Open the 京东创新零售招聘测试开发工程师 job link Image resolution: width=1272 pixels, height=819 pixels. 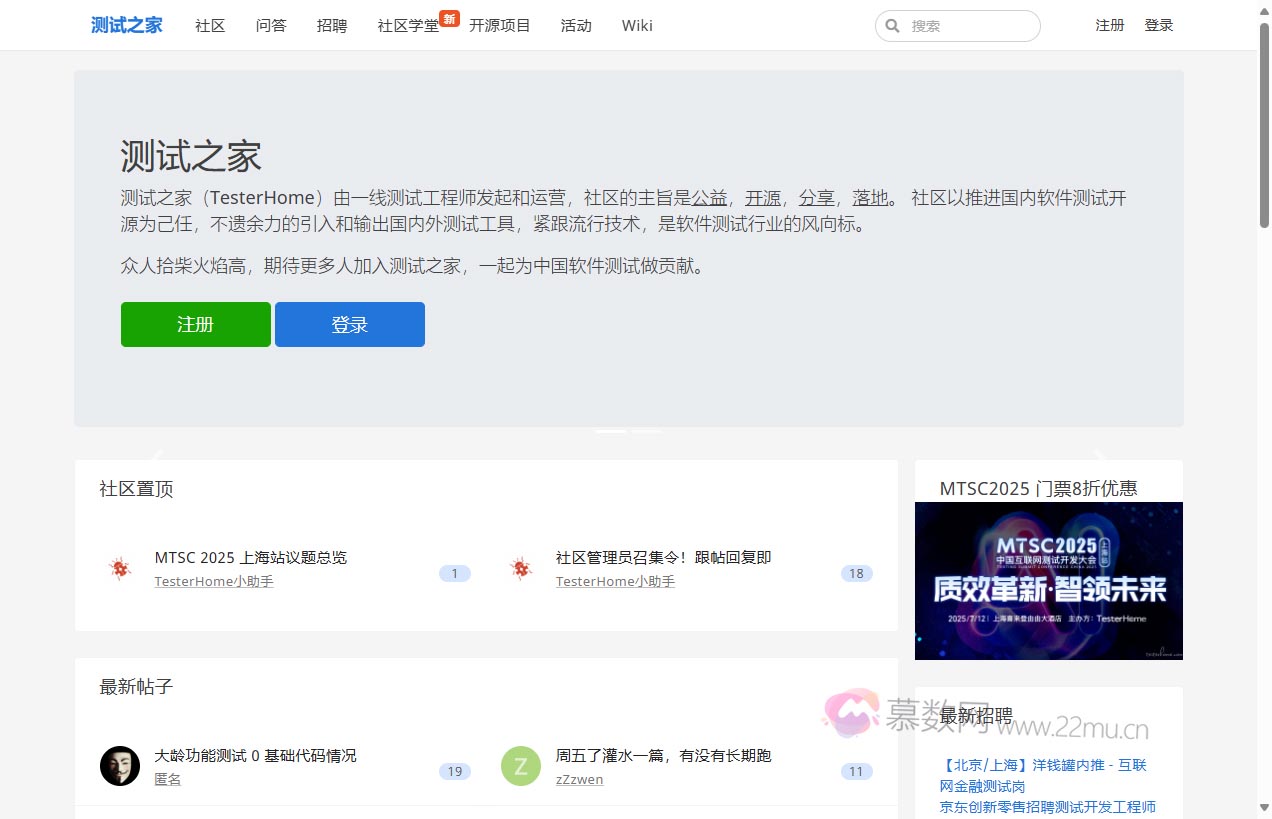point(1047,807)
